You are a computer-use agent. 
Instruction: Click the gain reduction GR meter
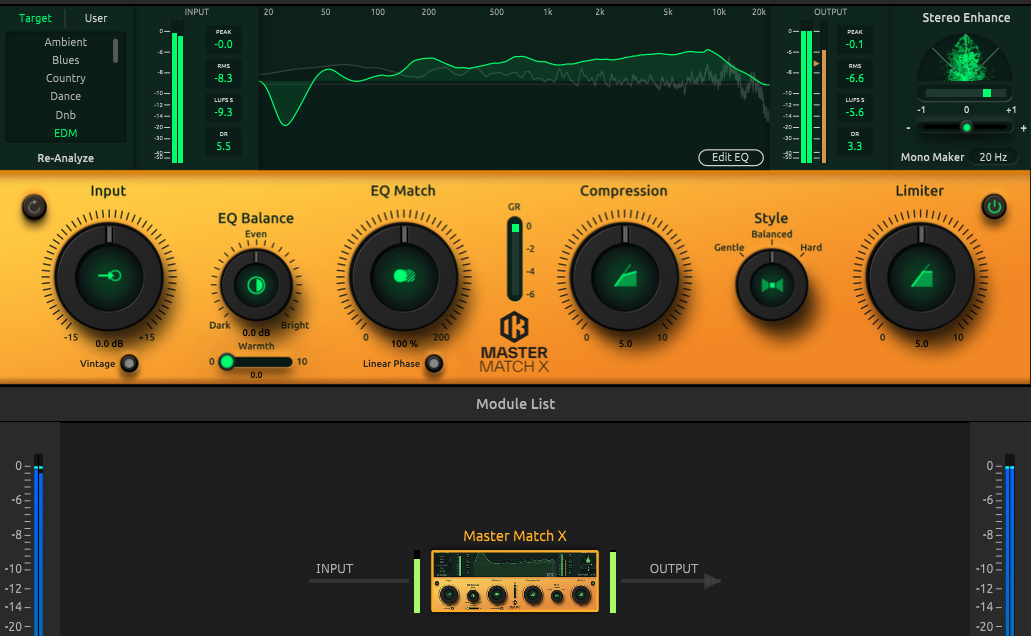click(x=515, y=258)
